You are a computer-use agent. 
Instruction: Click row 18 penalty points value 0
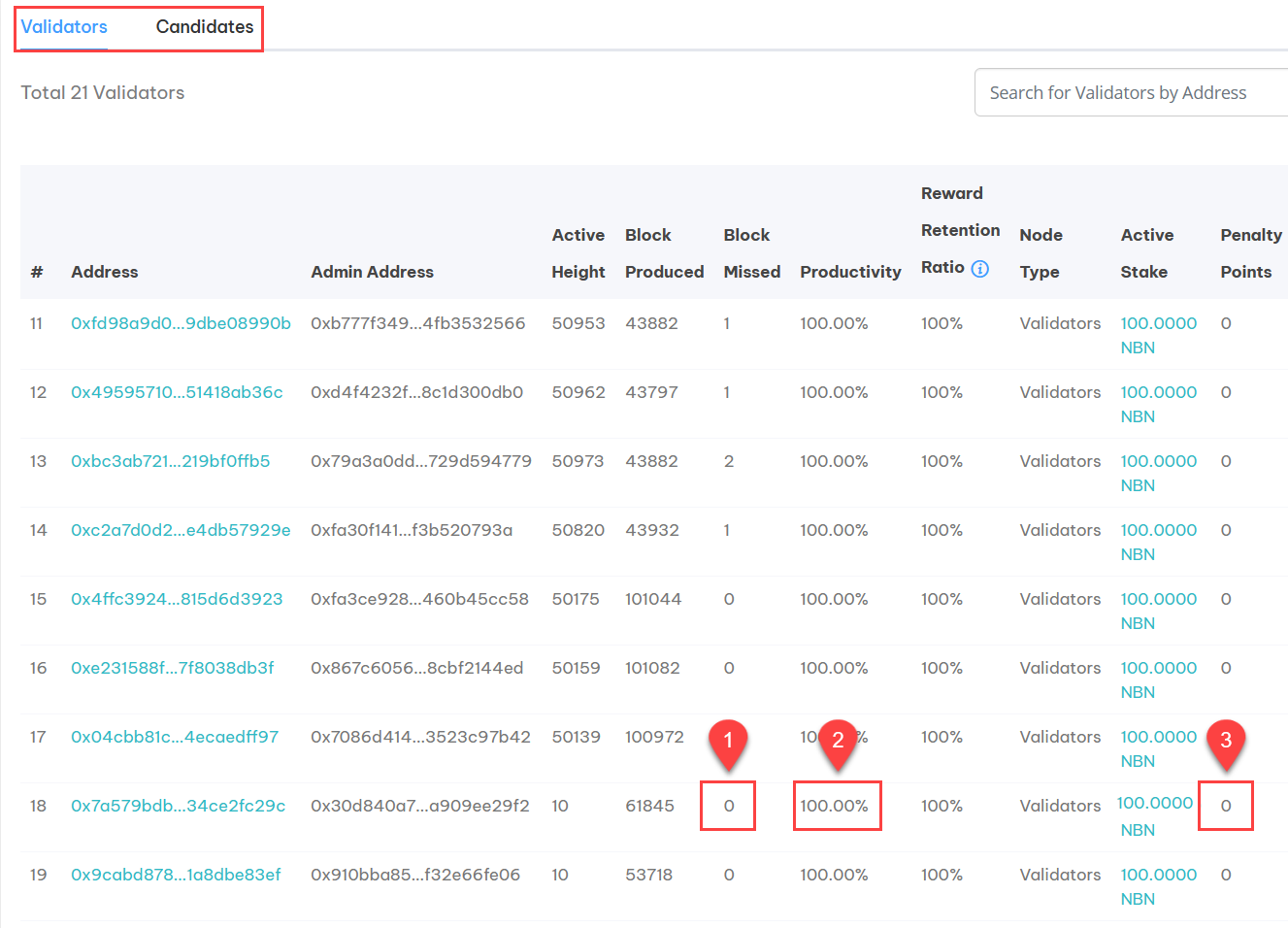[x=1226, y=806]
